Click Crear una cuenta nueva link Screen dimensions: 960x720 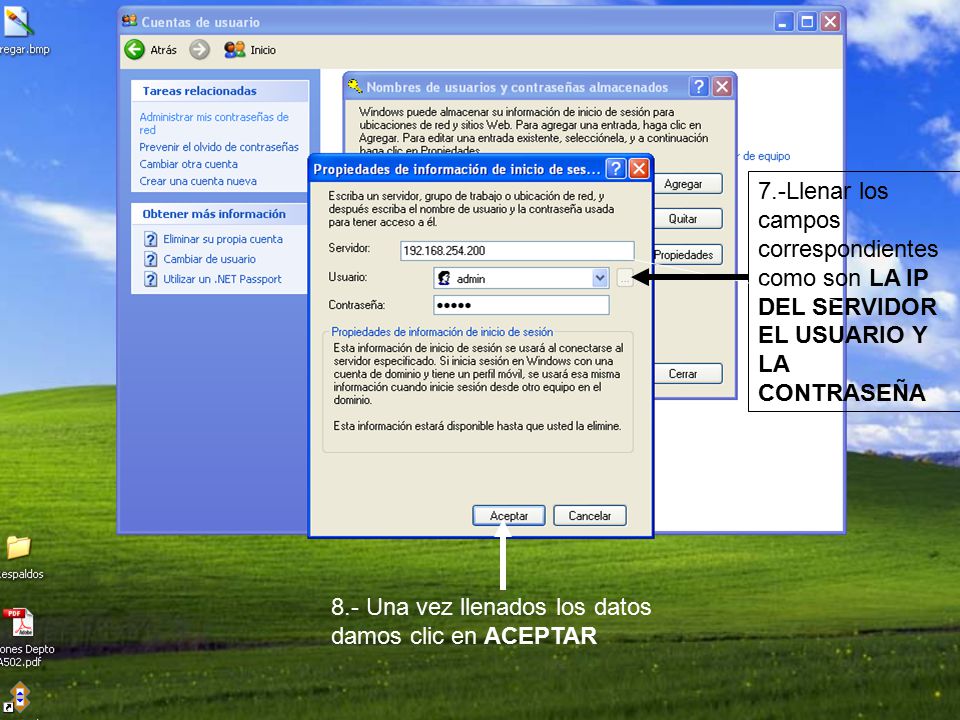tap(198, 181)
